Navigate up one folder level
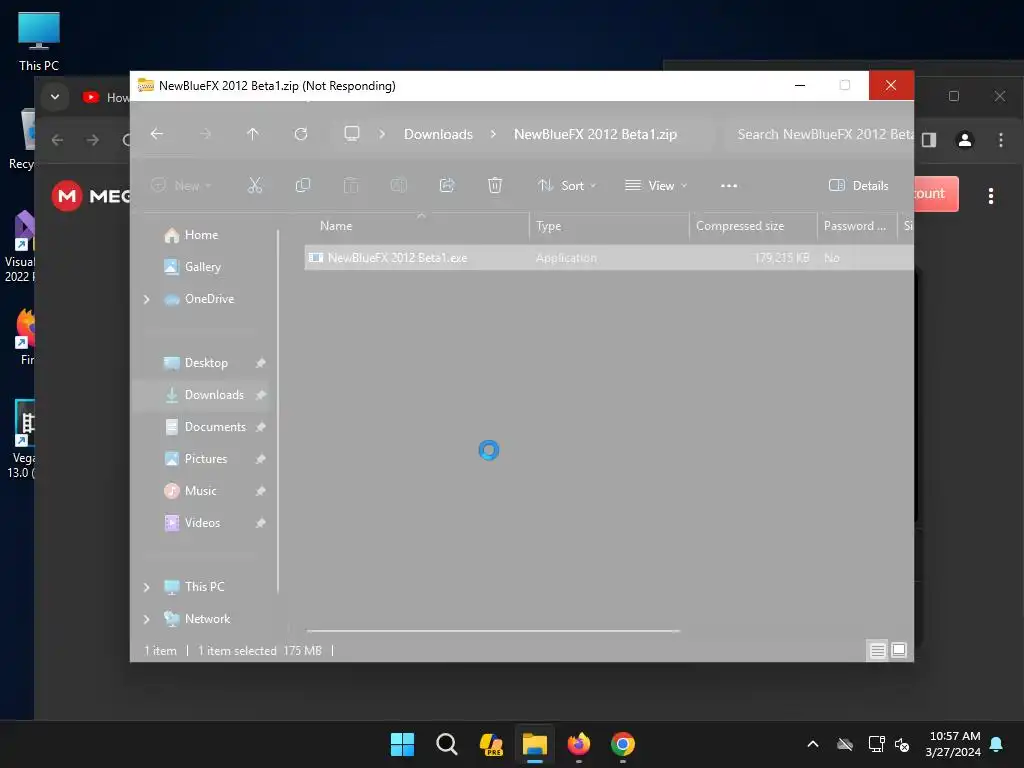 click(253, 134)
